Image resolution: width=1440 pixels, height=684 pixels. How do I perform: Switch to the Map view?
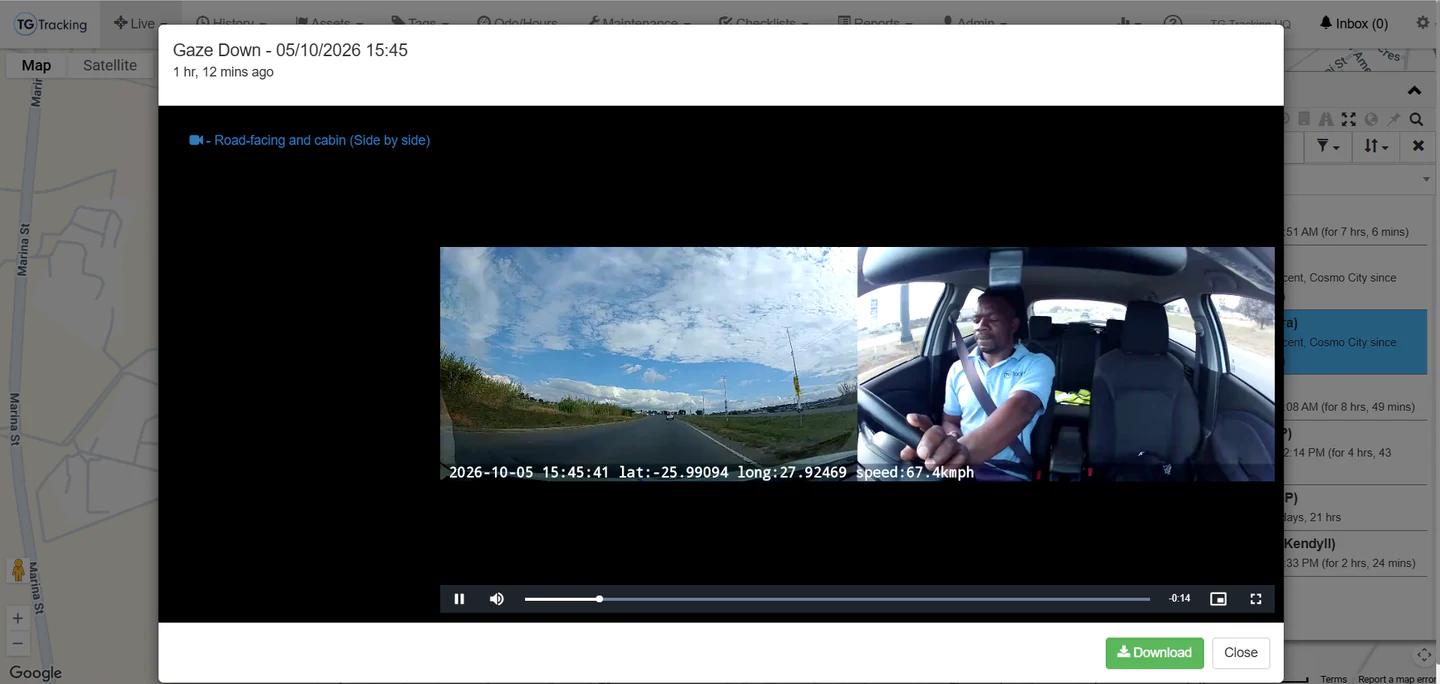36,65
